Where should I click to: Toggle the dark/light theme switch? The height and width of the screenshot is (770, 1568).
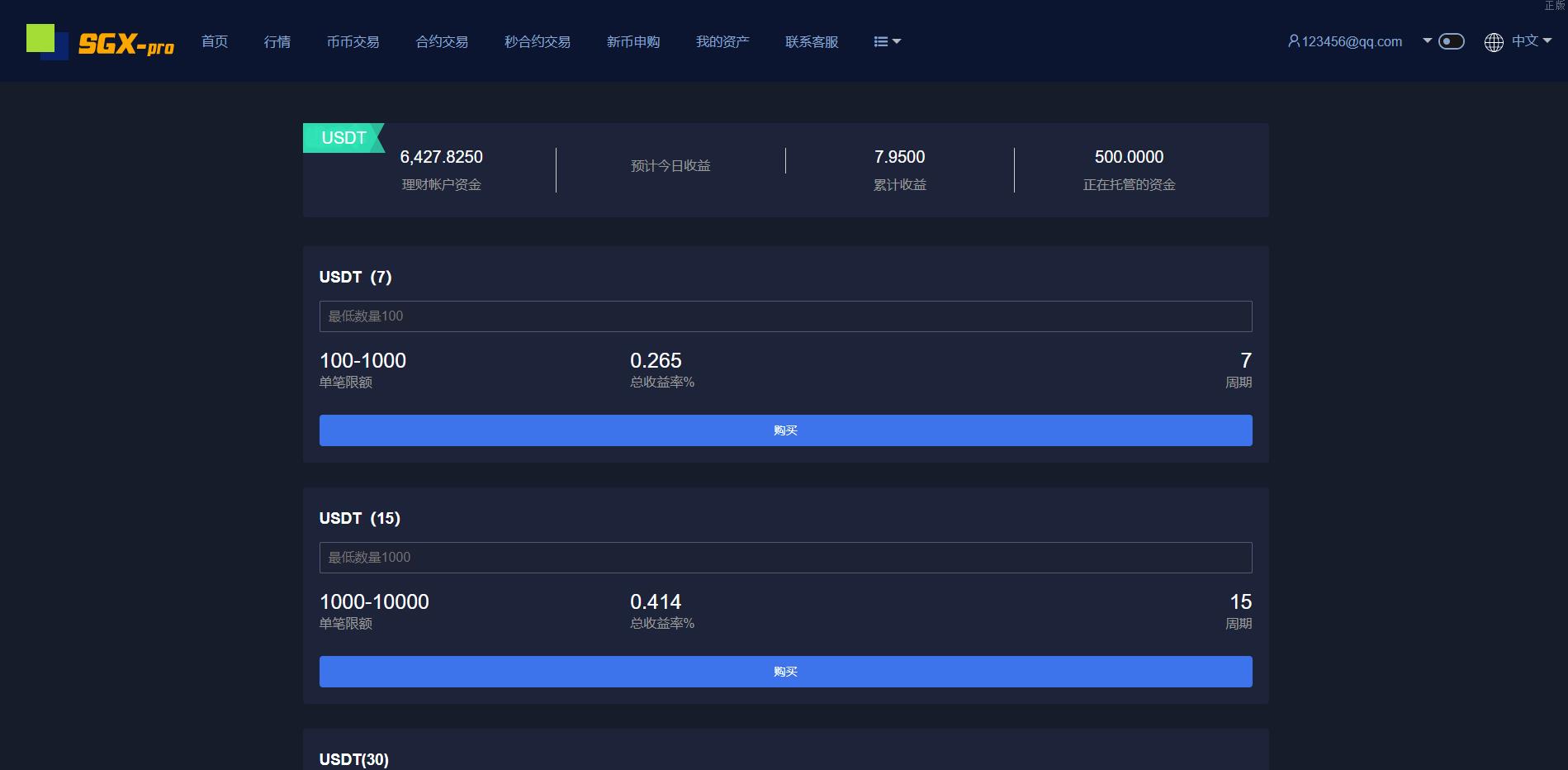(x=1451, y=41)
